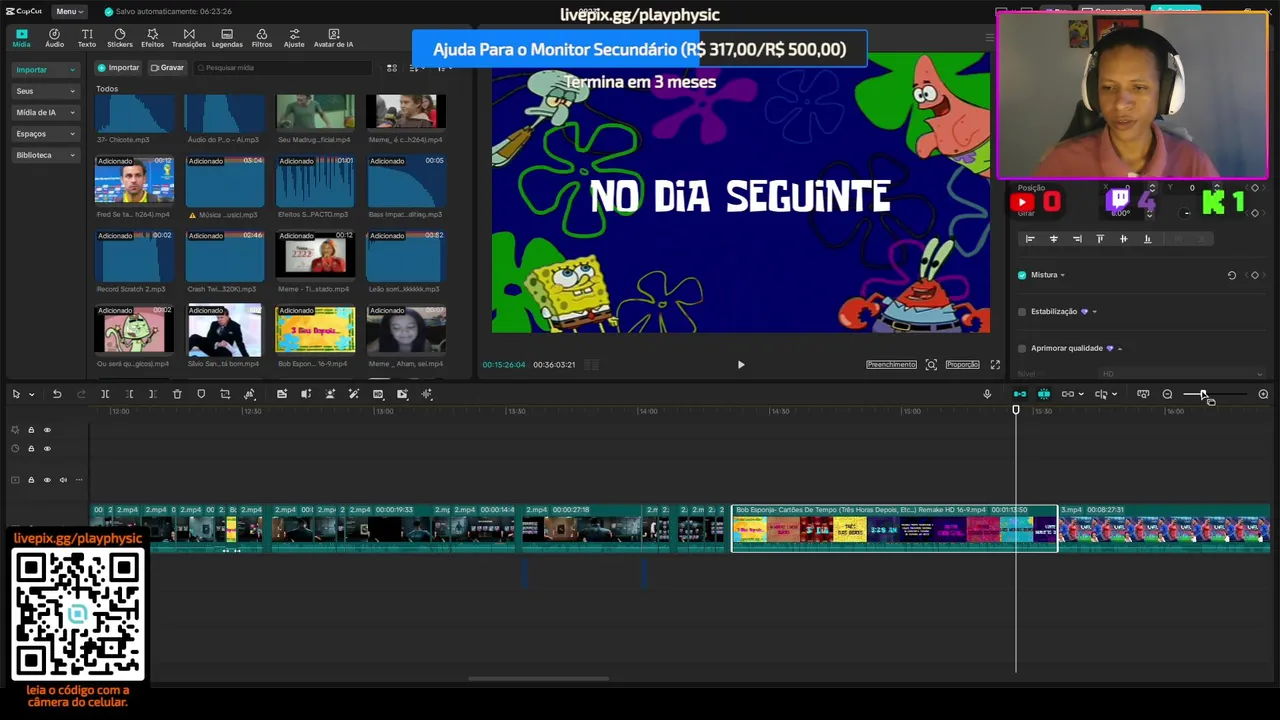This screenshot has height=720, width=1280.
Task: Split clip at the playhead
Action: [105, 394]
